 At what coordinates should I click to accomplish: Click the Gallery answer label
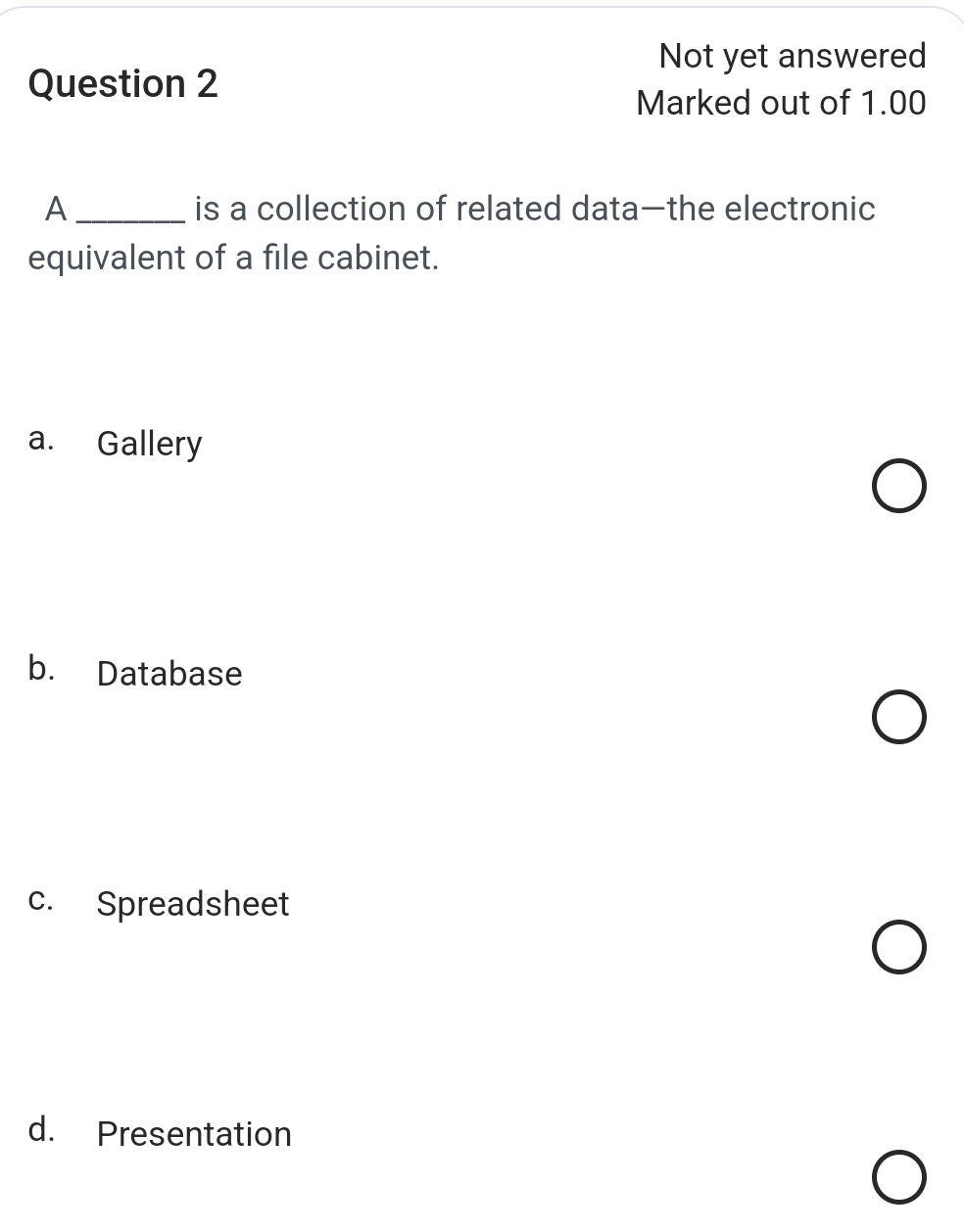[148, 444]
